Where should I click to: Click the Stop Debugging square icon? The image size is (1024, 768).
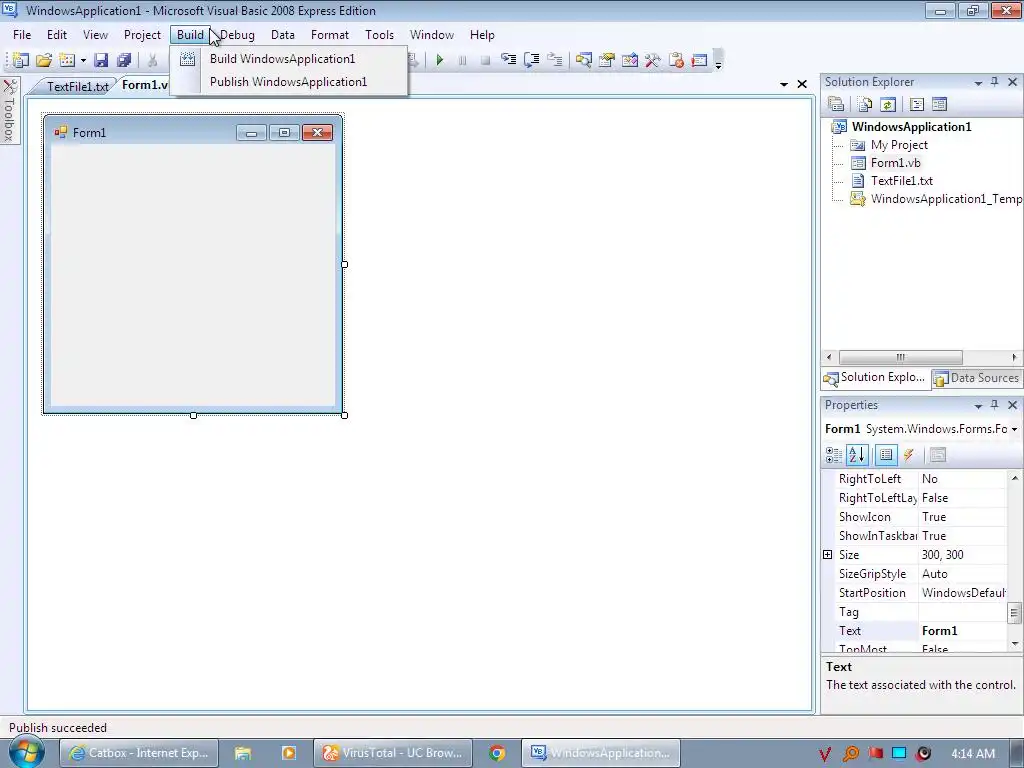coord(485,60)
